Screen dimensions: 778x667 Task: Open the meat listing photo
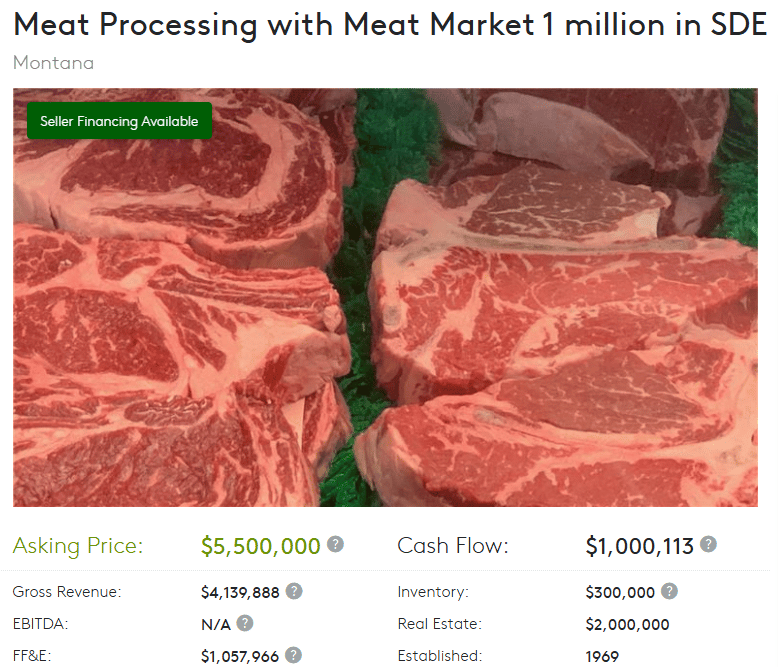click(x=385, y=297)
